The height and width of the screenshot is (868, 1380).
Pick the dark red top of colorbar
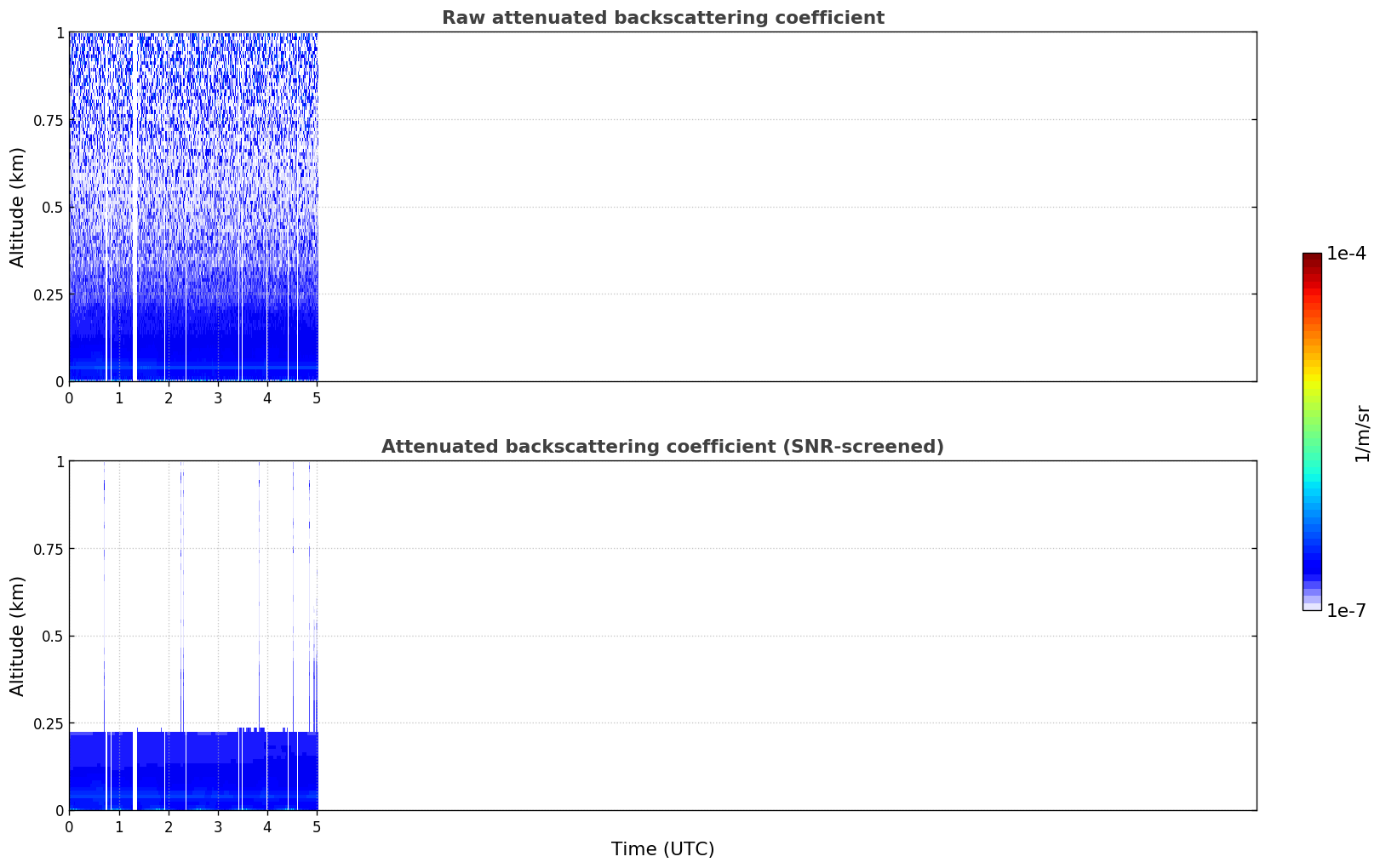point(1312,259)
